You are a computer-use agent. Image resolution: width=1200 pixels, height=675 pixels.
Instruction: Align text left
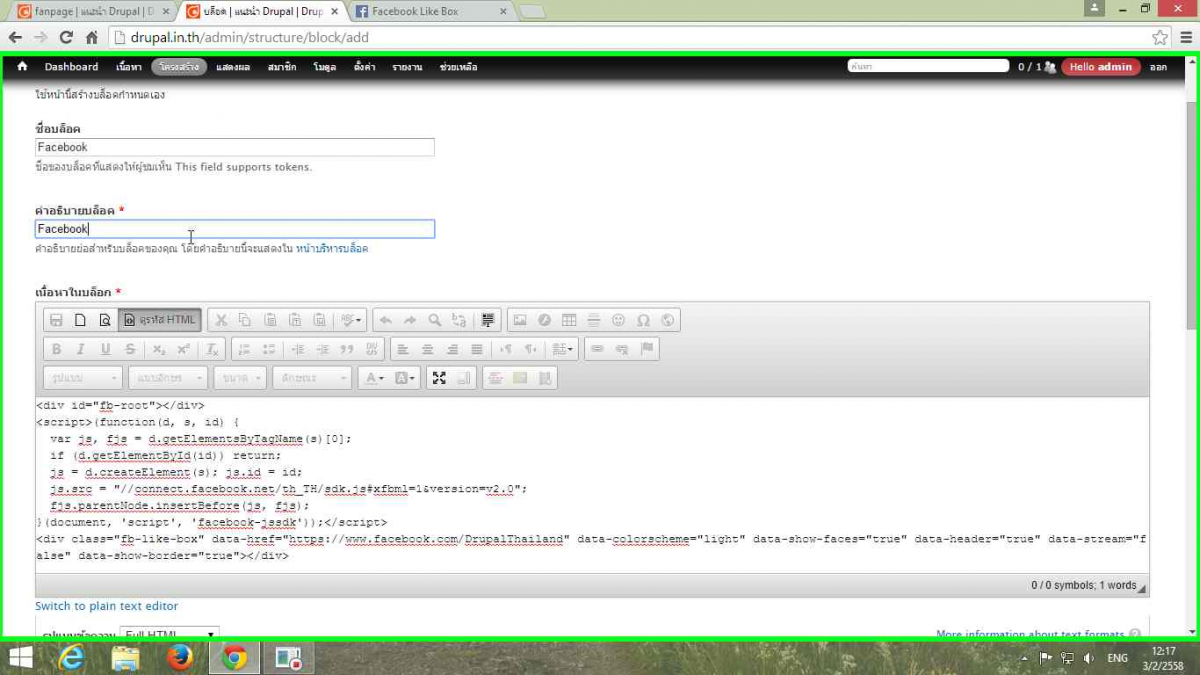tap(403, 349)
